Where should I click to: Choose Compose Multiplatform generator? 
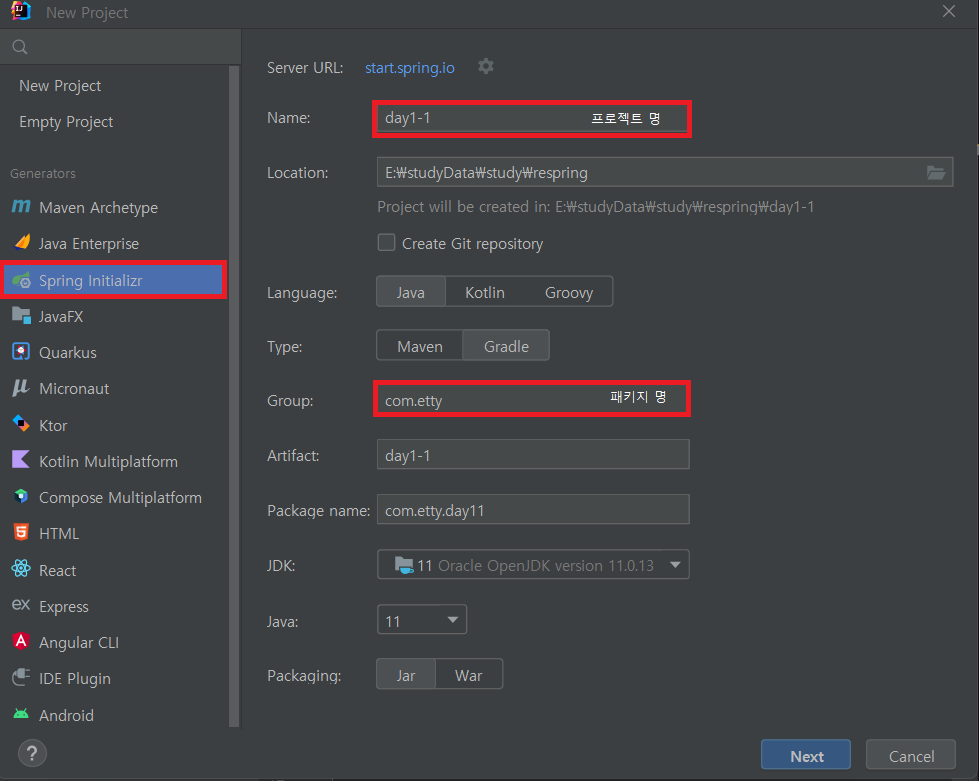[114, 498]
